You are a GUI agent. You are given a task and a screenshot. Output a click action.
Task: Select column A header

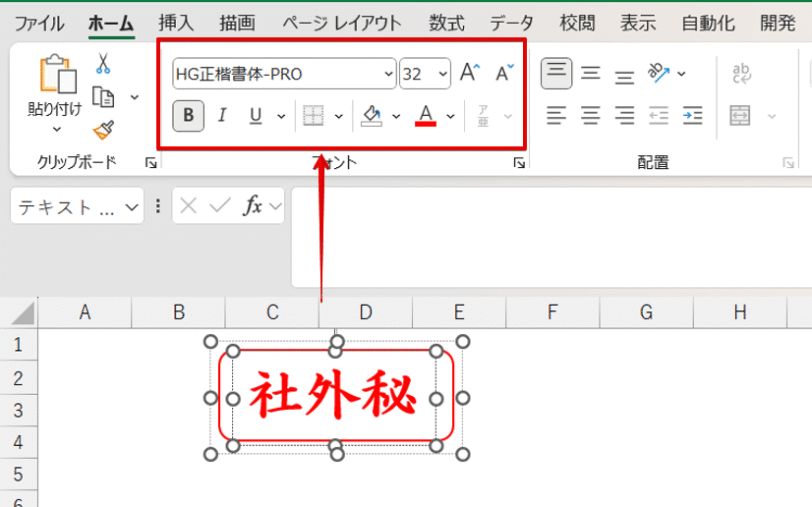point(85,312)
